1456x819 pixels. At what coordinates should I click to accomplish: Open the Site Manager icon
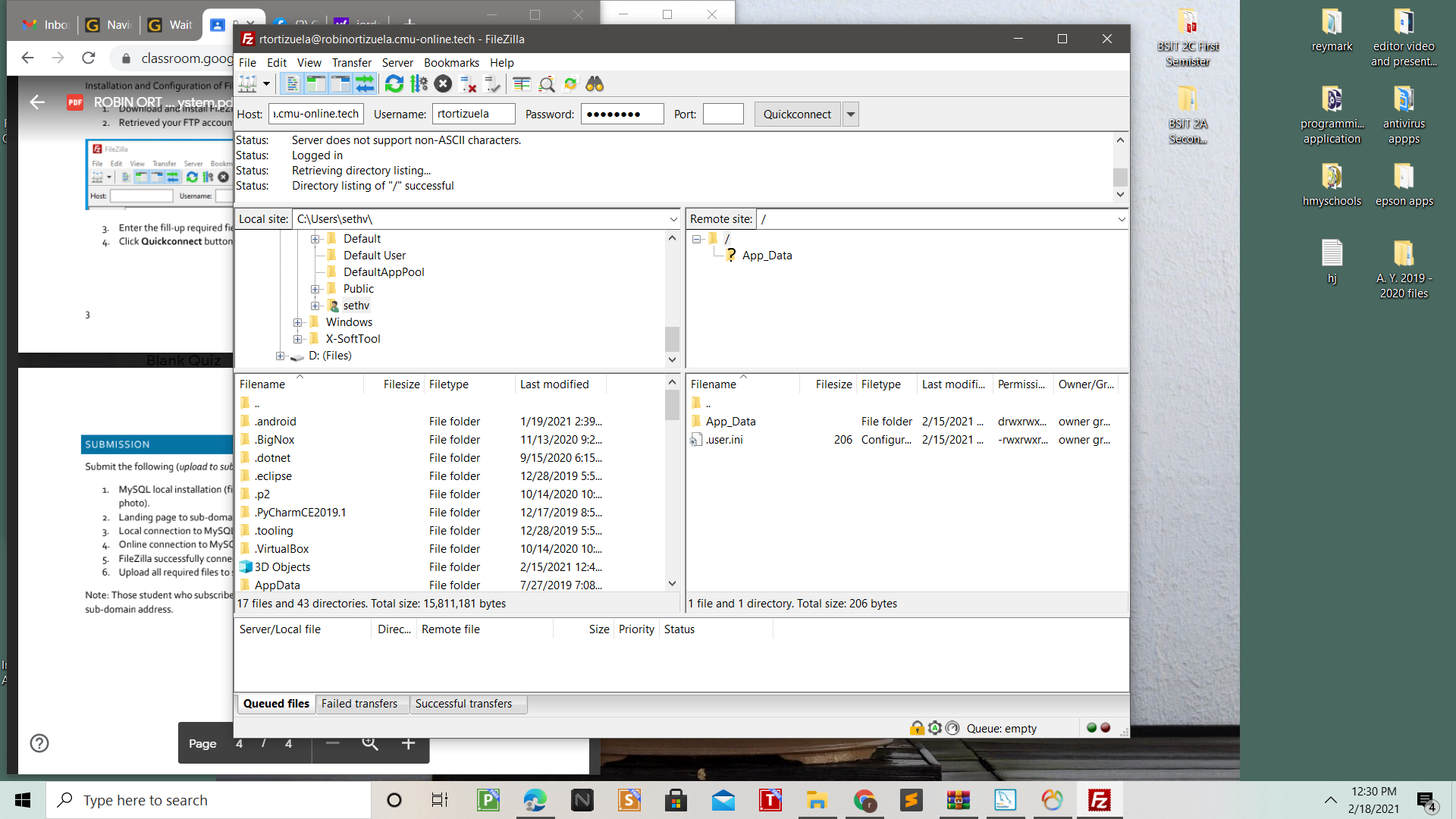coord(248,84)
